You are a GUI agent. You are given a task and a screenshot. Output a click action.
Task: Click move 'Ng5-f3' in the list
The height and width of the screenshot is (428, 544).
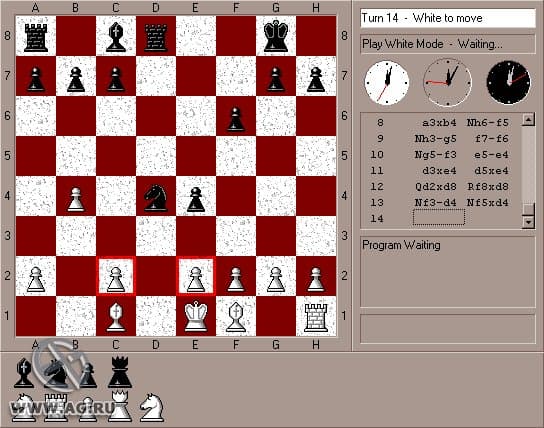point(435,155)
